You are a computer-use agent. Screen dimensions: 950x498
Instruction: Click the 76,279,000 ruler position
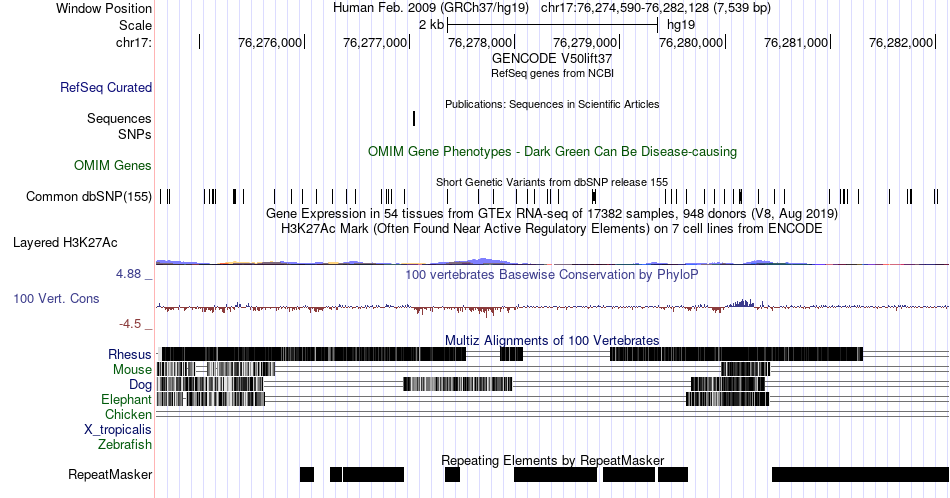[585, 42]
